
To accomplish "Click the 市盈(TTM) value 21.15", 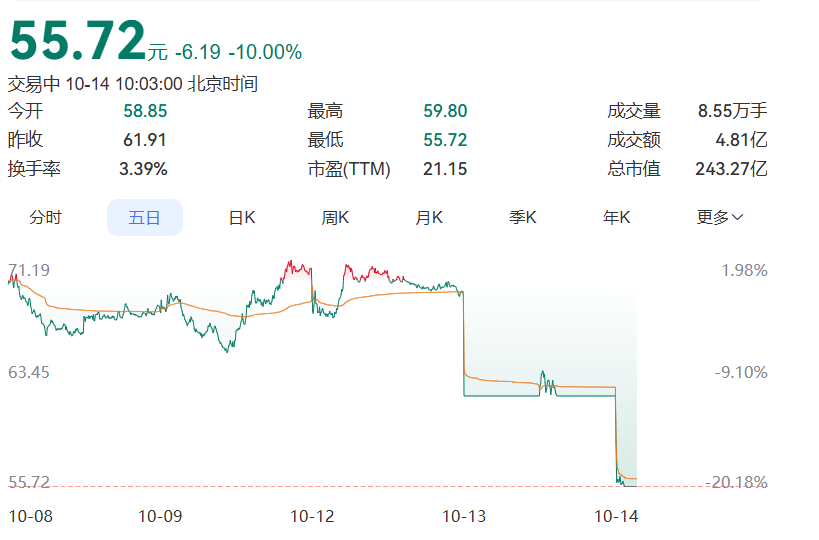I will pyautogui.click(x=445, y=169).
